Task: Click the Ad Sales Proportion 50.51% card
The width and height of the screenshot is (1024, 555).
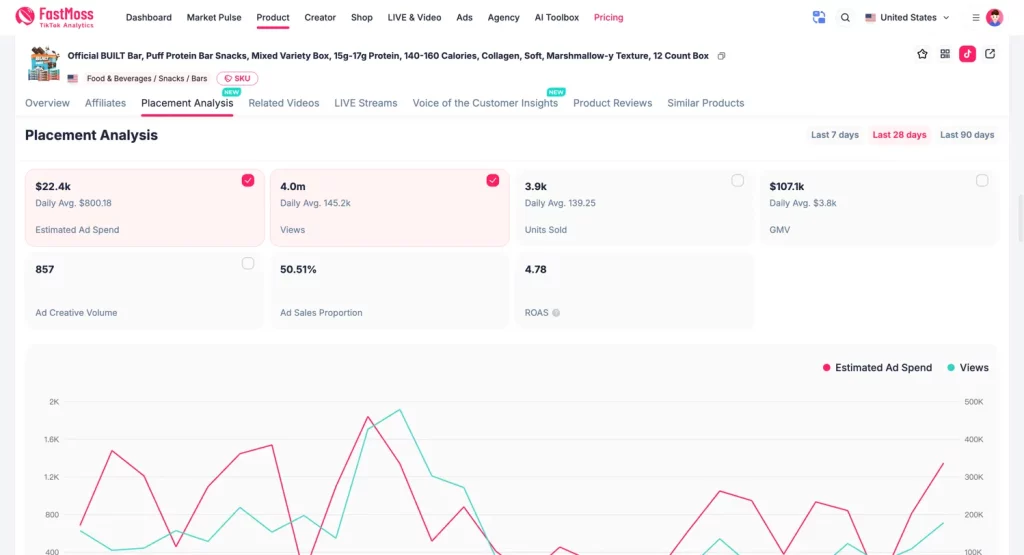Action: click(390, 291)
